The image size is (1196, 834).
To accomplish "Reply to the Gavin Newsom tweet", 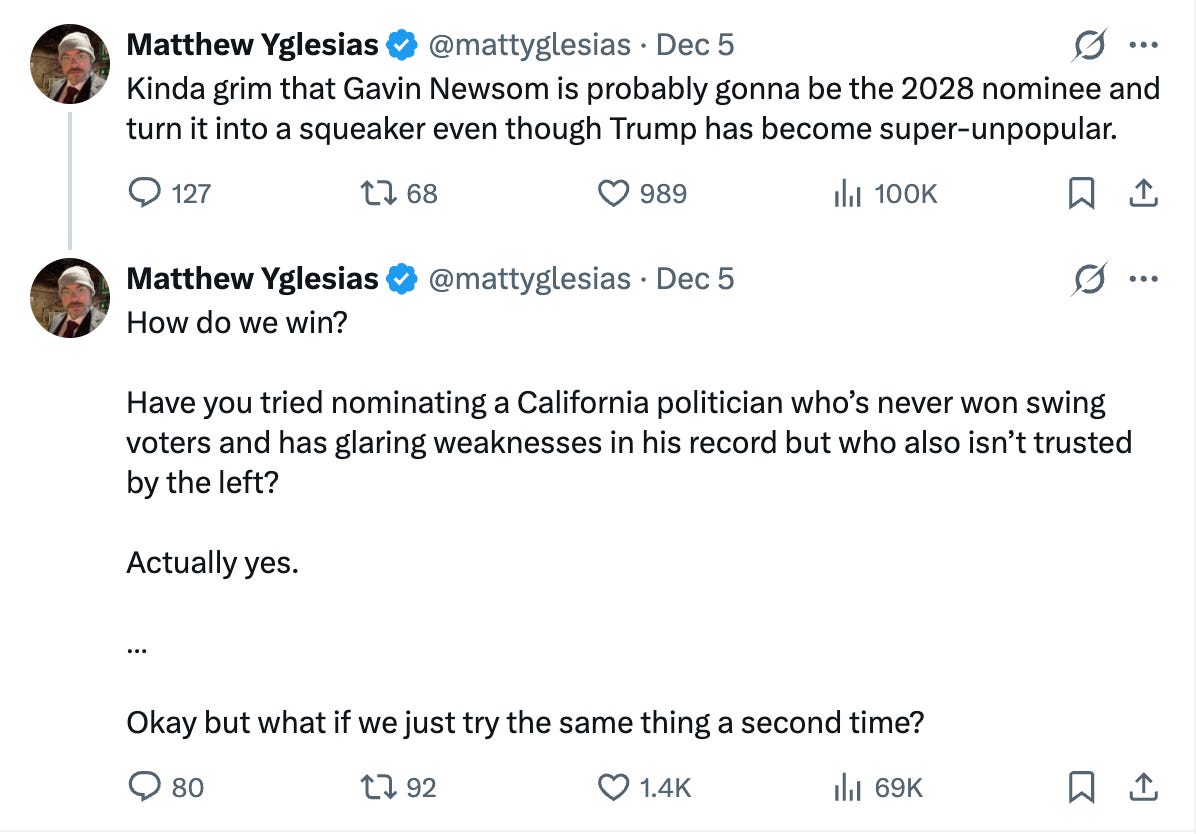I will [146, 193].
